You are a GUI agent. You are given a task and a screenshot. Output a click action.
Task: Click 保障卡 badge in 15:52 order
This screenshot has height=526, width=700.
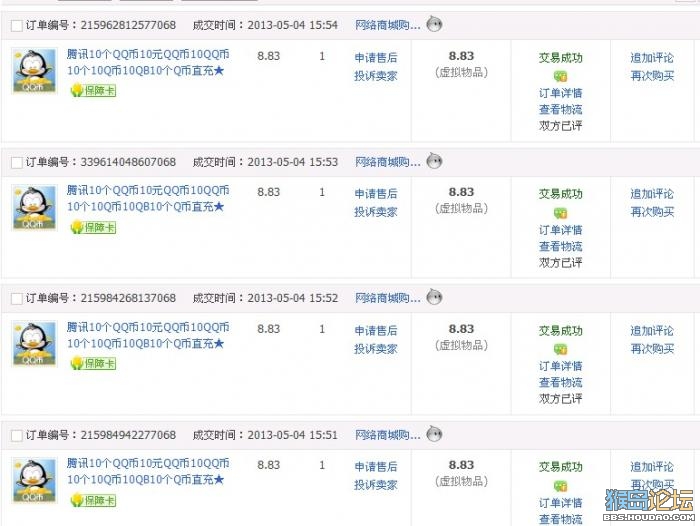(93, 363)
